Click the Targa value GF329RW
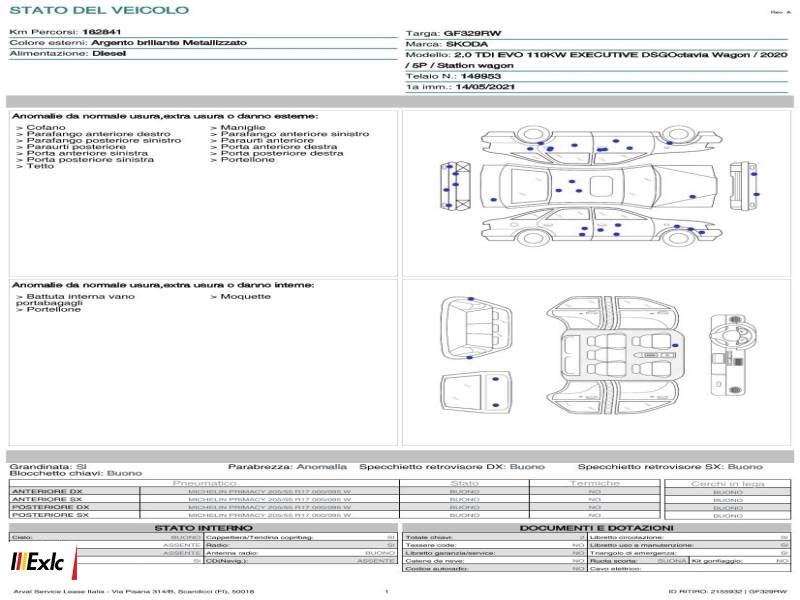The width and height of the screenshot is (800, 600). coord(472,33)
